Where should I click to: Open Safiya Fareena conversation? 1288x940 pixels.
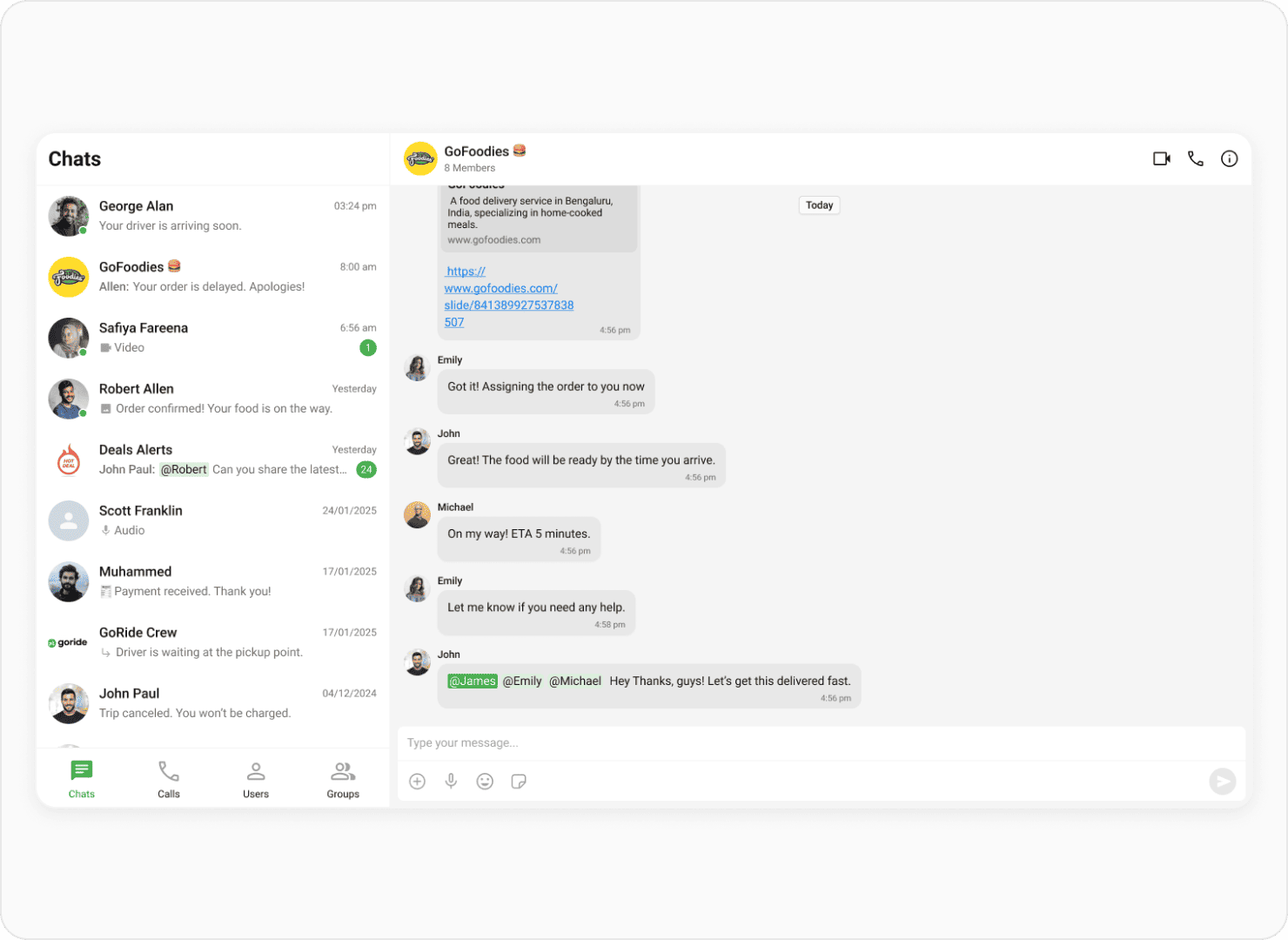[212, 338]
